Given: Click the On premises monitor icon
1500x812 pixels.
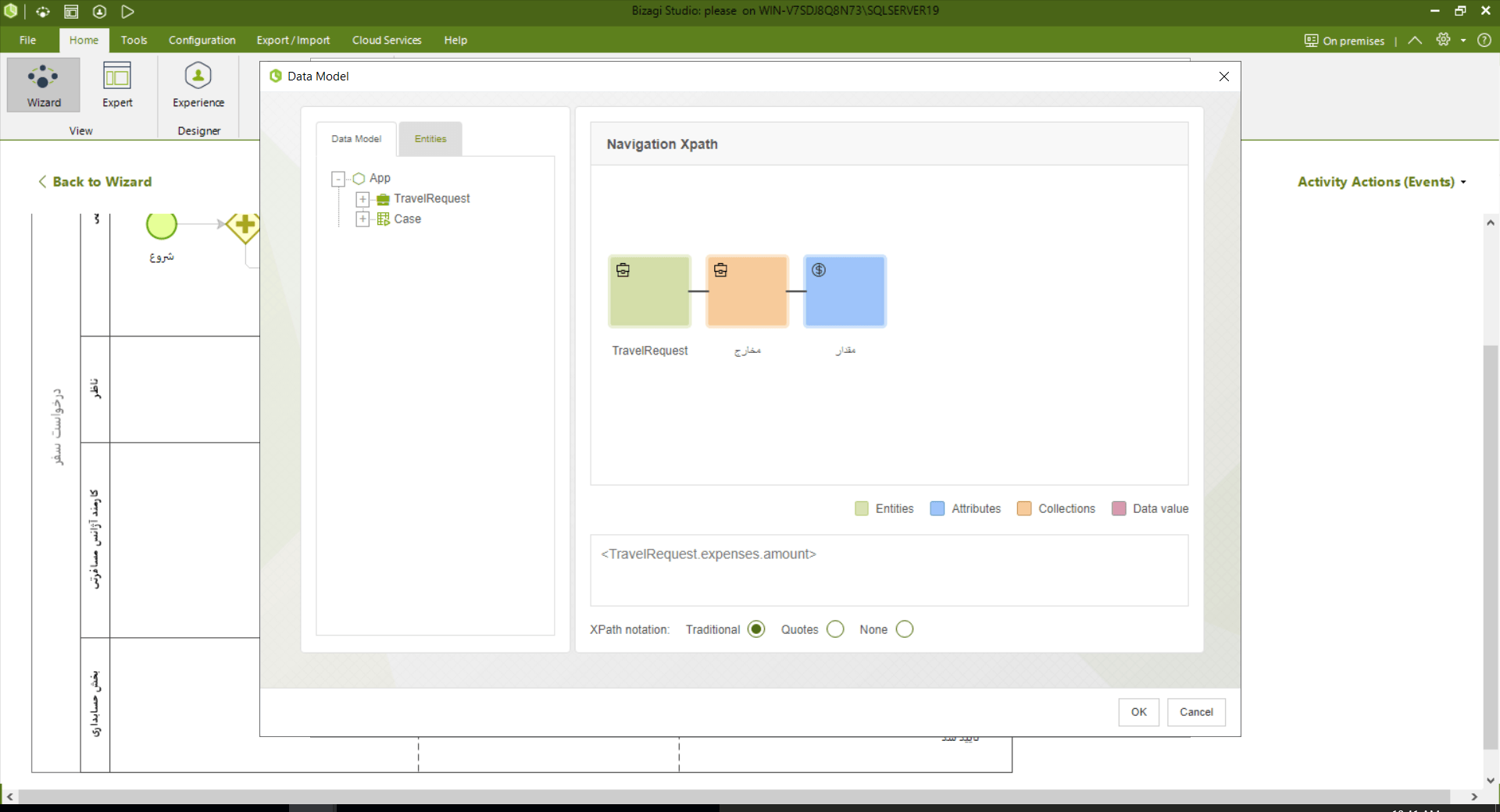Looking at the screenshot, I should (1311, 41).
